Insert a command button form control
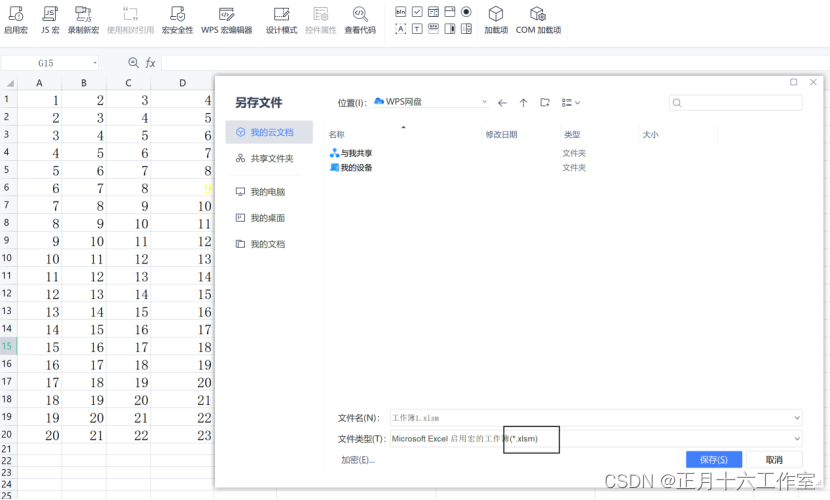This screenshot has width=830, height=500. point(401,12)
